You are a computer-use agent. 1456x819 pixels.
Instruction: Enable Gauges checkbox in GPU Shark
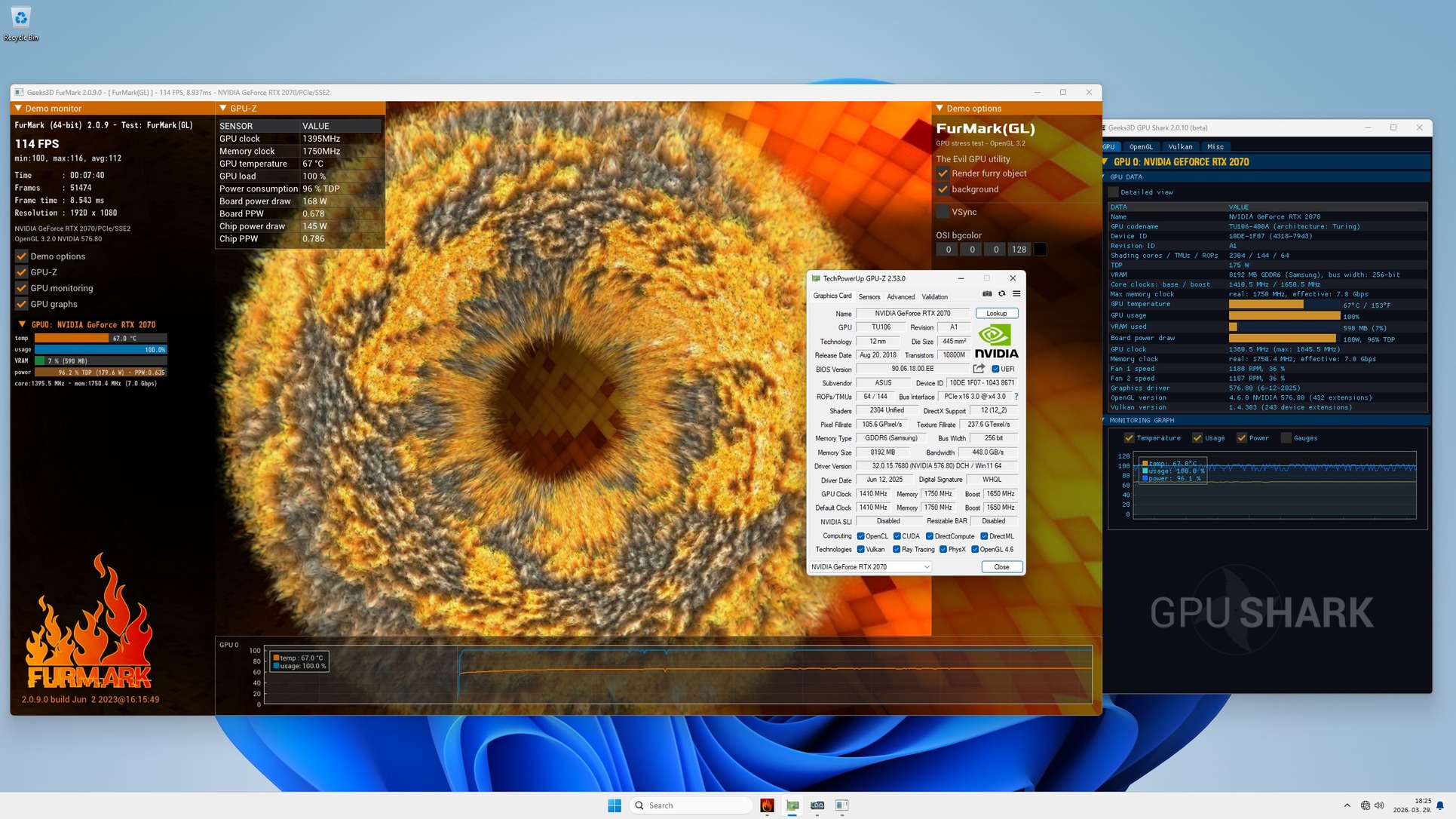(1286, 438)
